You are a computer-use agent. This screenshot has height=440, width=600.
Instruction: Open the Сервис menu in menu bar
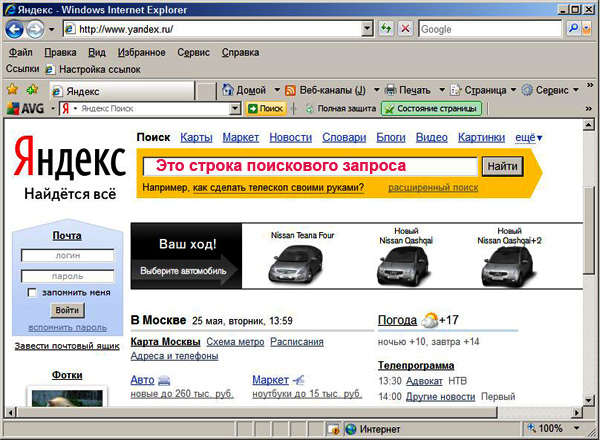pyautogui.click(x=193, y=52)
